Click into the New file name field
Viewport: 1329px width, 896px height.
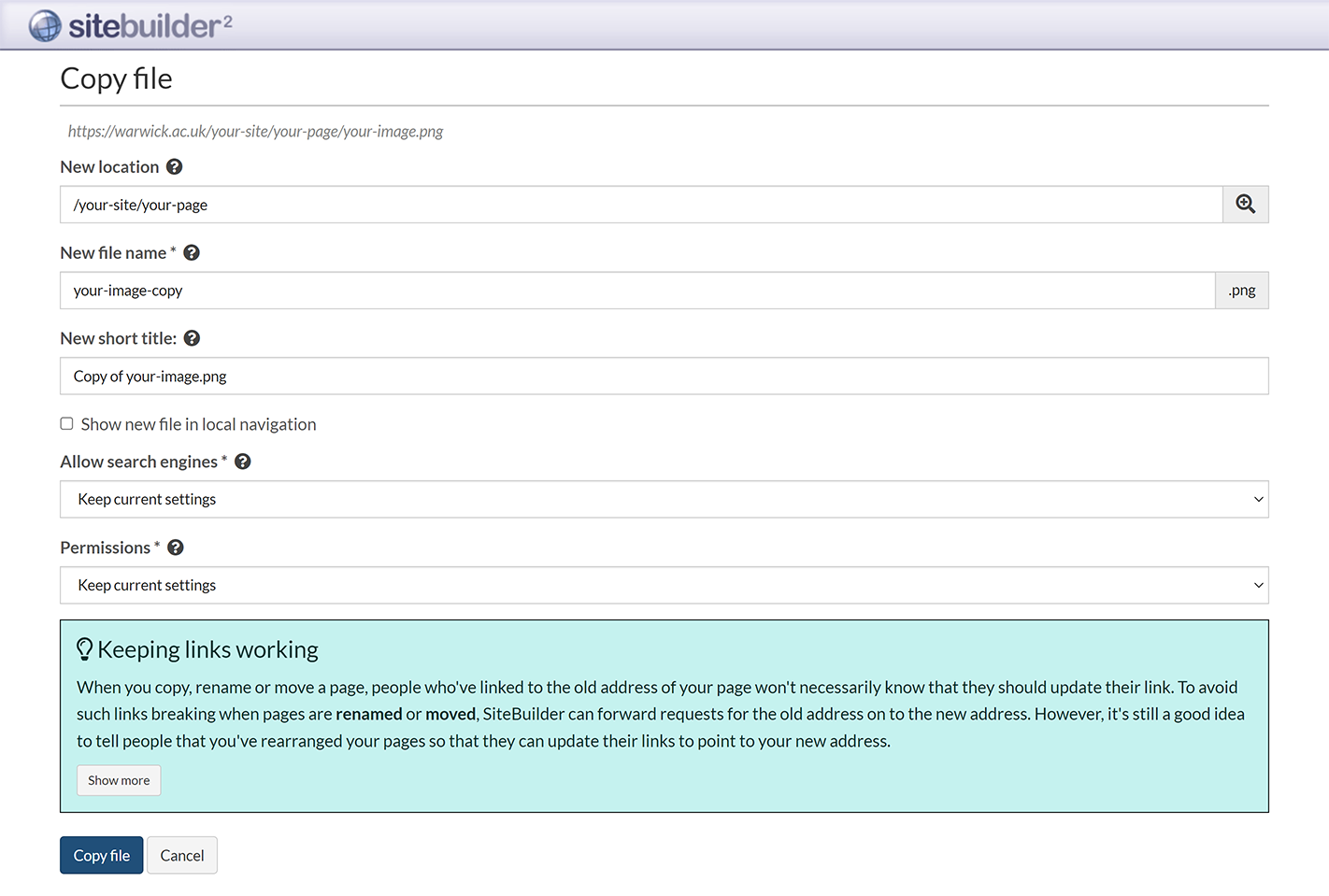point(636,291)
